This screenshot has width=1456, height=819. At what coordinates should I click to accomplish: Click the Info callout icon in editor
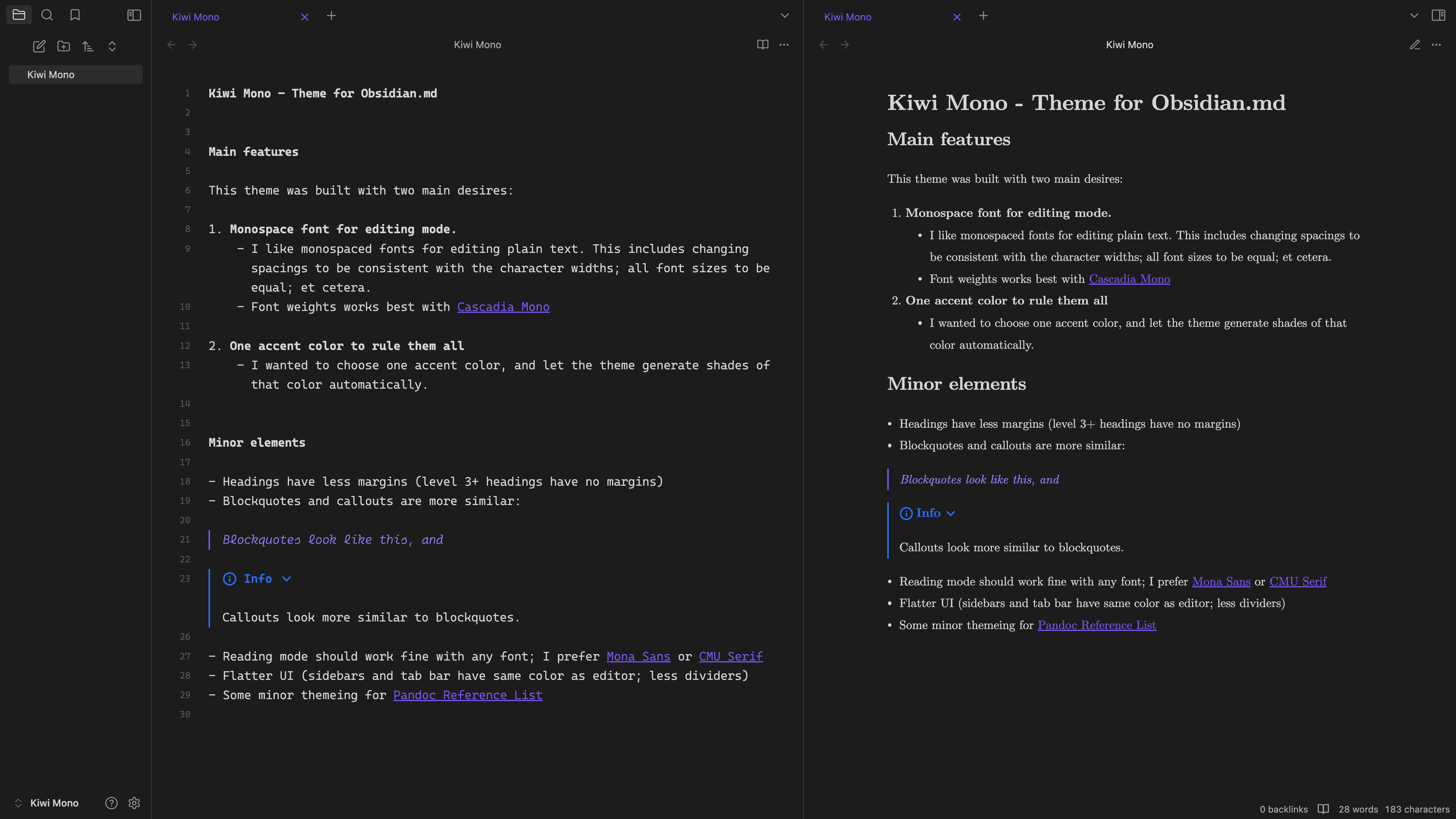[x=229, y=579]
